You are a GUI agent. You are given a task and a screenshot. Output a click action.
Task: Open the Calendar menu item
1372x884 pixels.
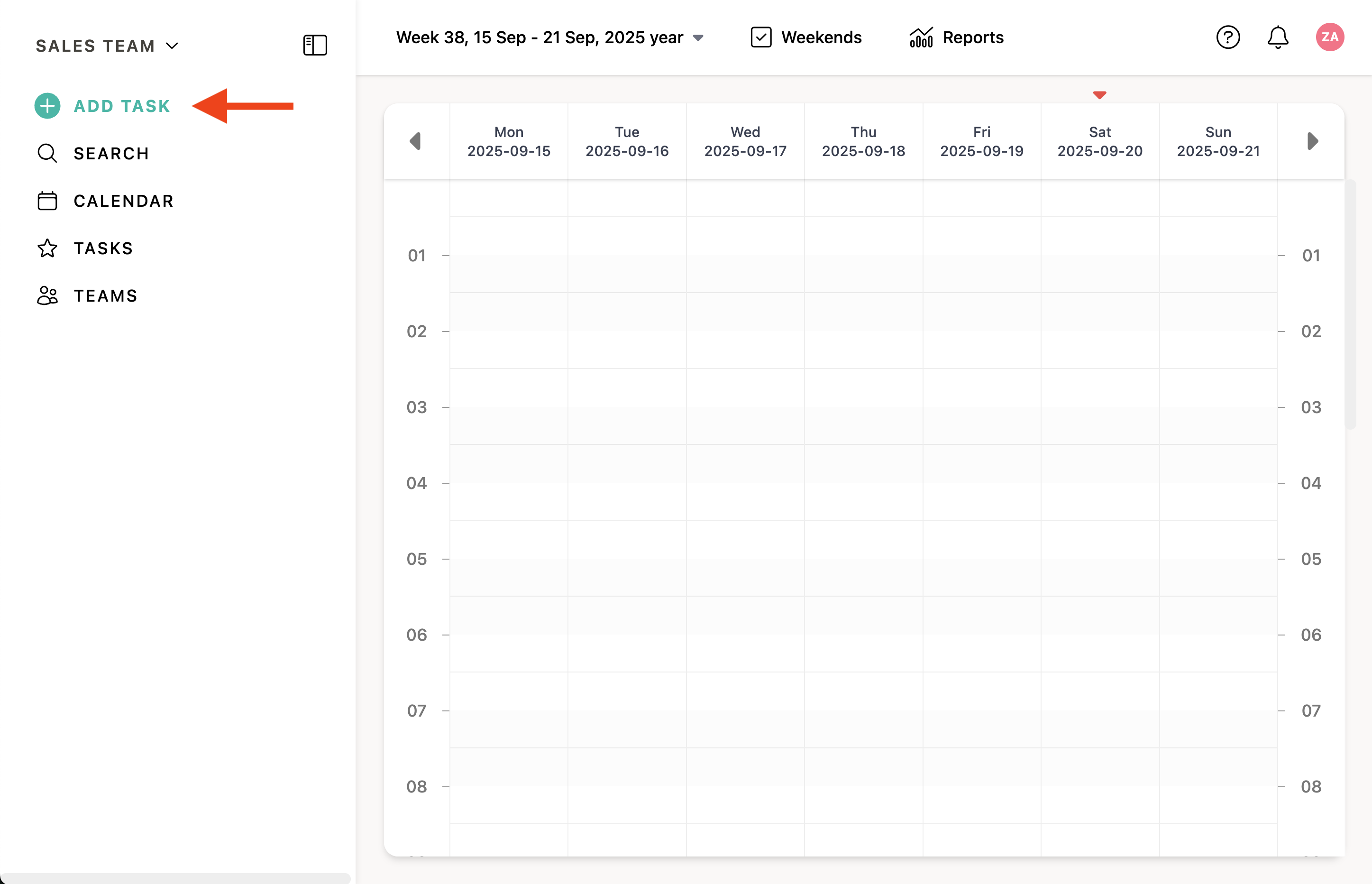point(123,201)
